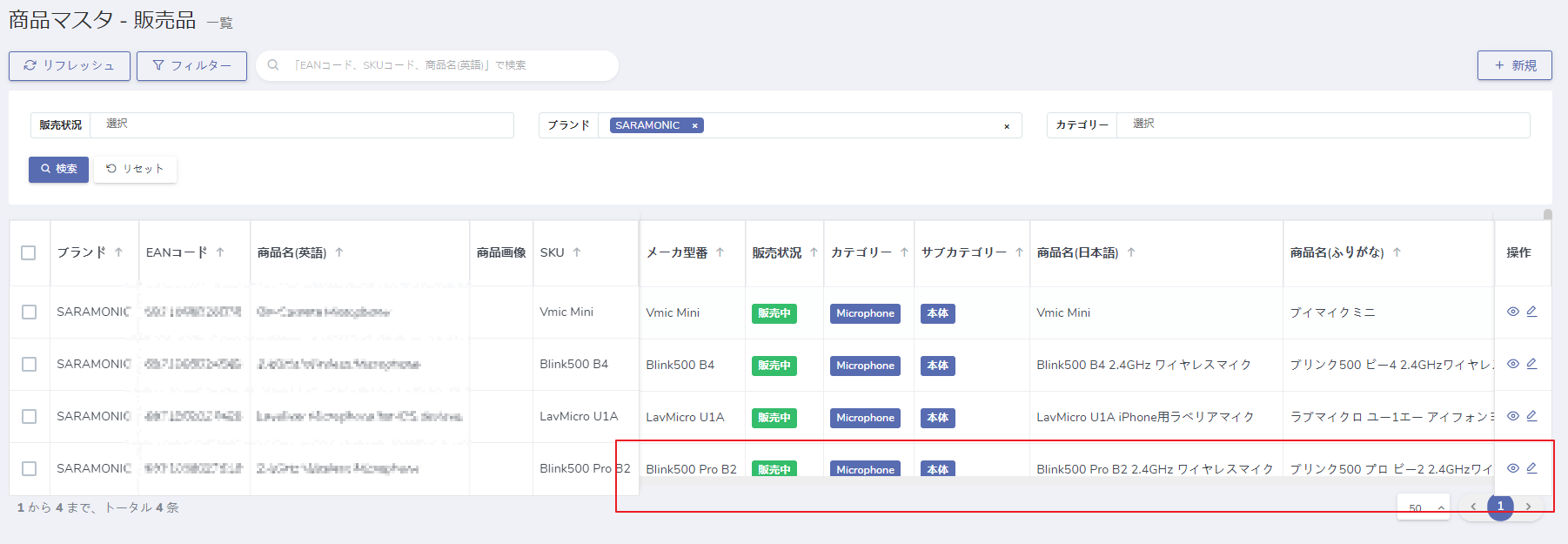
Task: Open the フィルター filter button
Action: coord(191,65)
